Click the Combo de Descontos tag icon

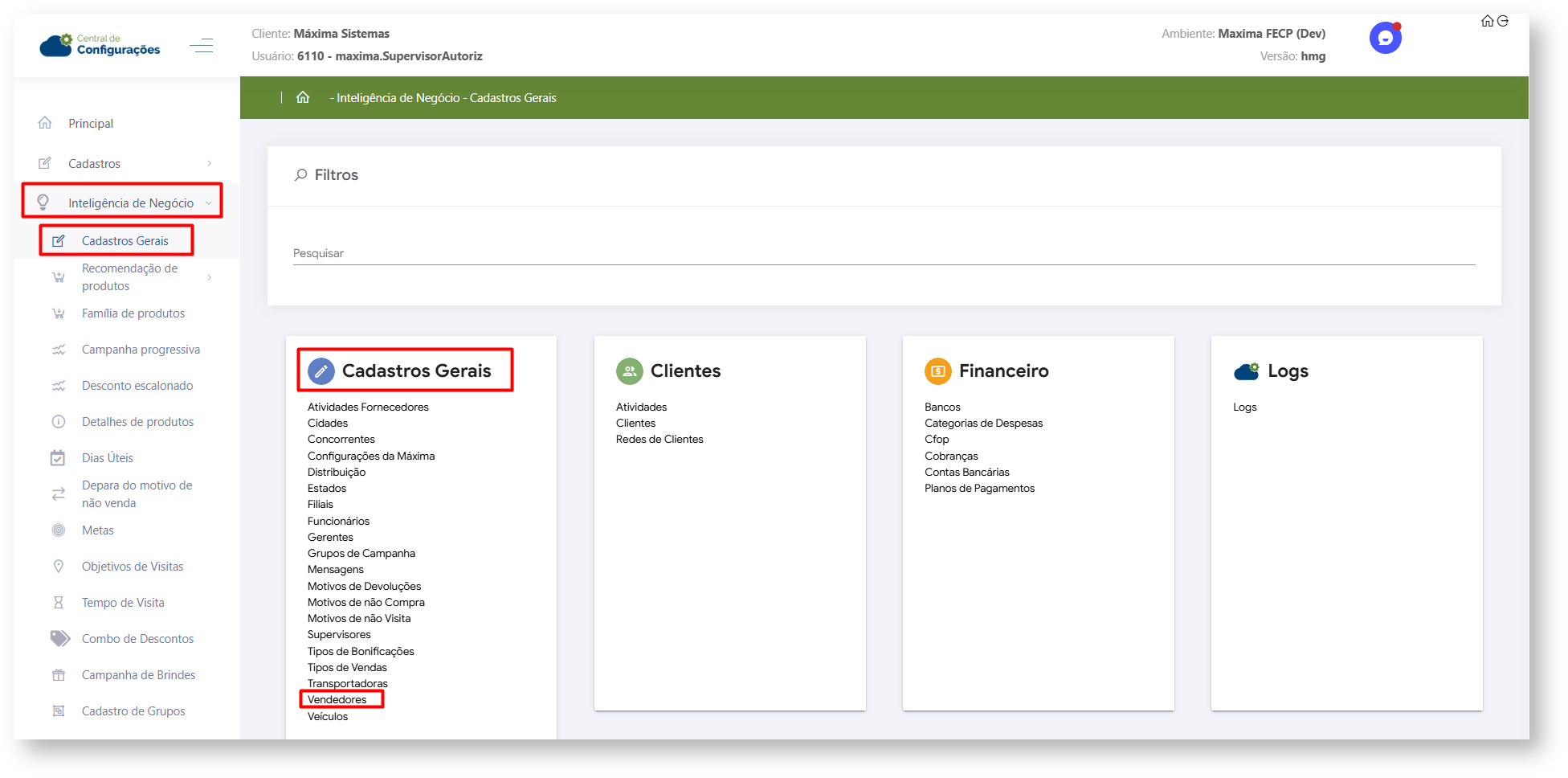(59, 638)
